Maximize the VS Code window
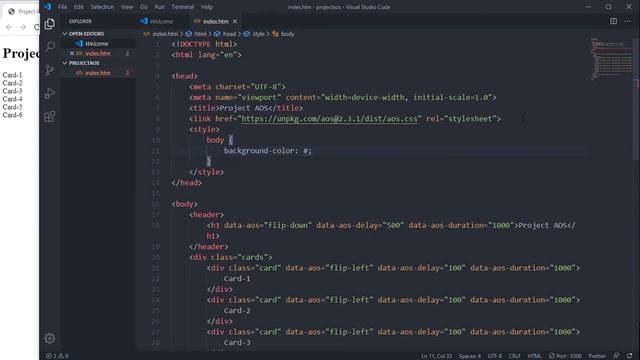This screenshot has height=360, width=640. 608,7
